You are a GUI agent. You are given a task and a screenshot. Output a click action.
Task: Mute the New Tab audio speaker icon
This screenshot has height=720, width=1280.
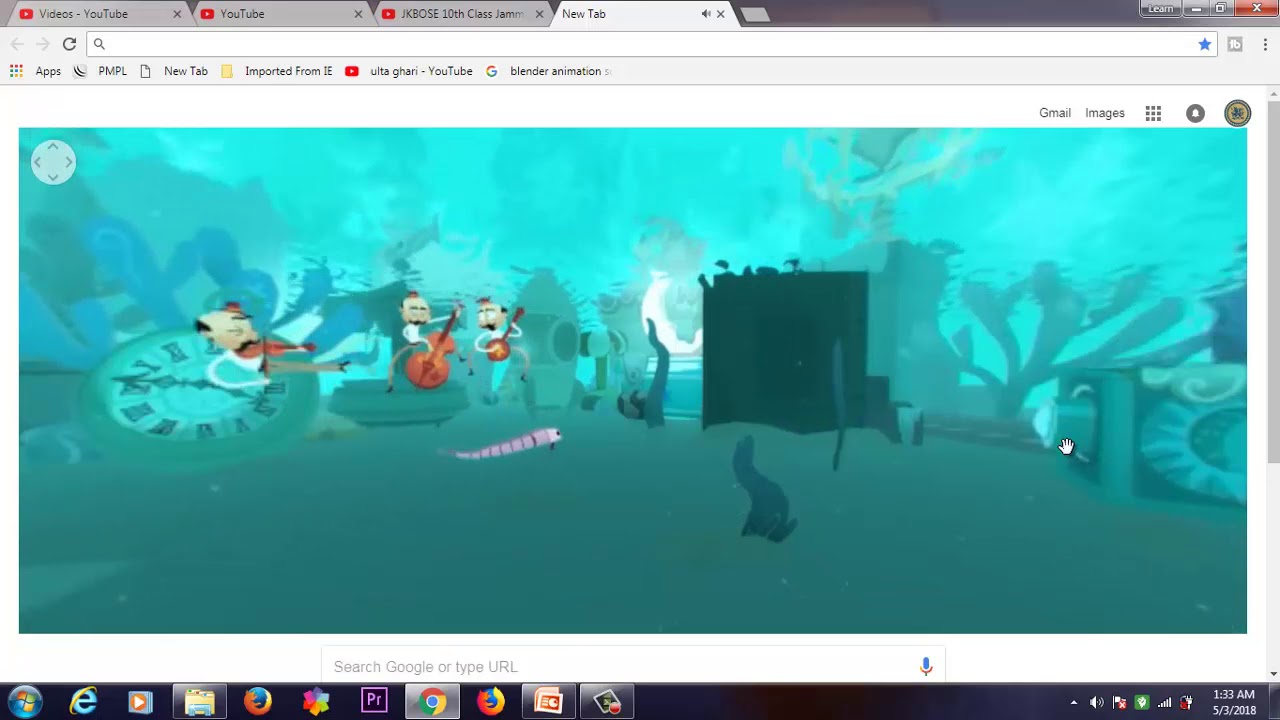pos(706,14)
